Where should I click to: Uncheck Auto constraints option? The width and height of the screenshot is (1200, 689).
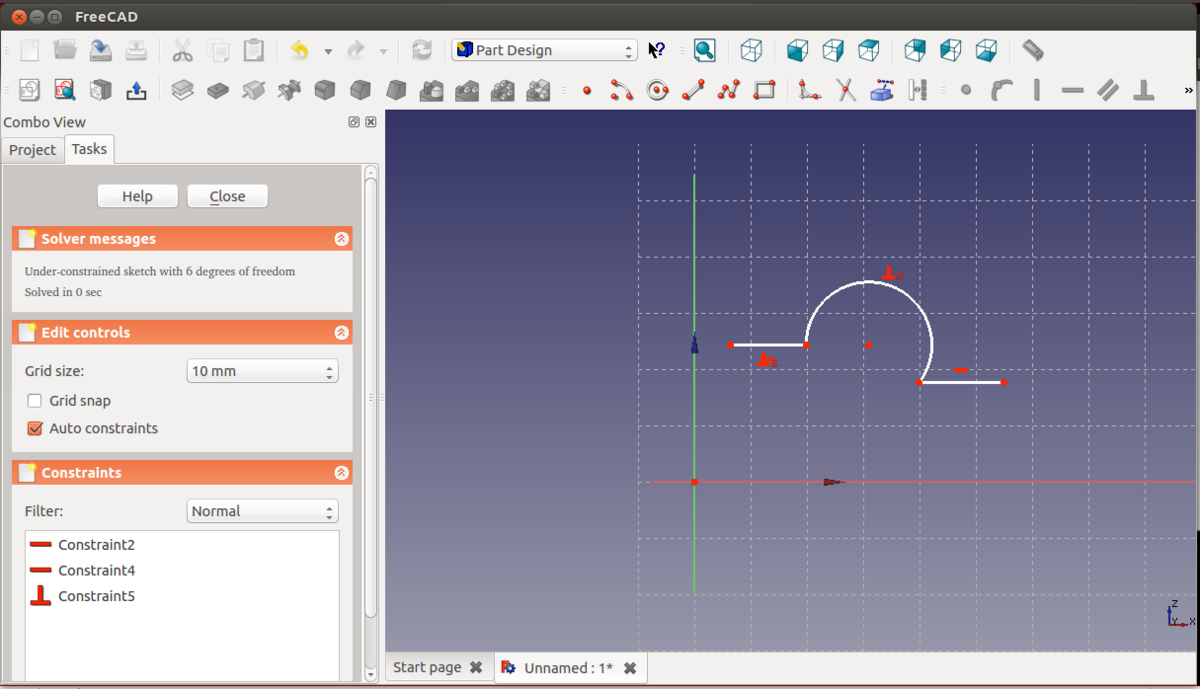(x=35, y=428)
